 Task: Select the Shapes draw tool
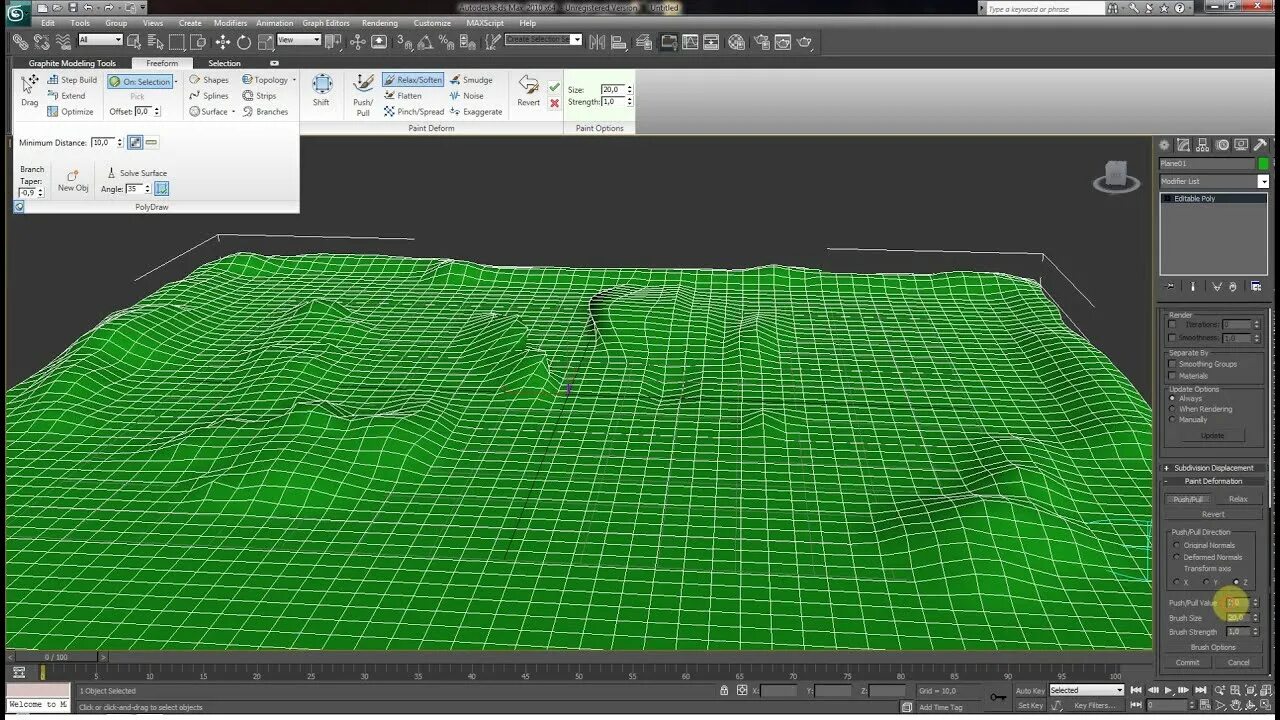(x=209, y=80)
